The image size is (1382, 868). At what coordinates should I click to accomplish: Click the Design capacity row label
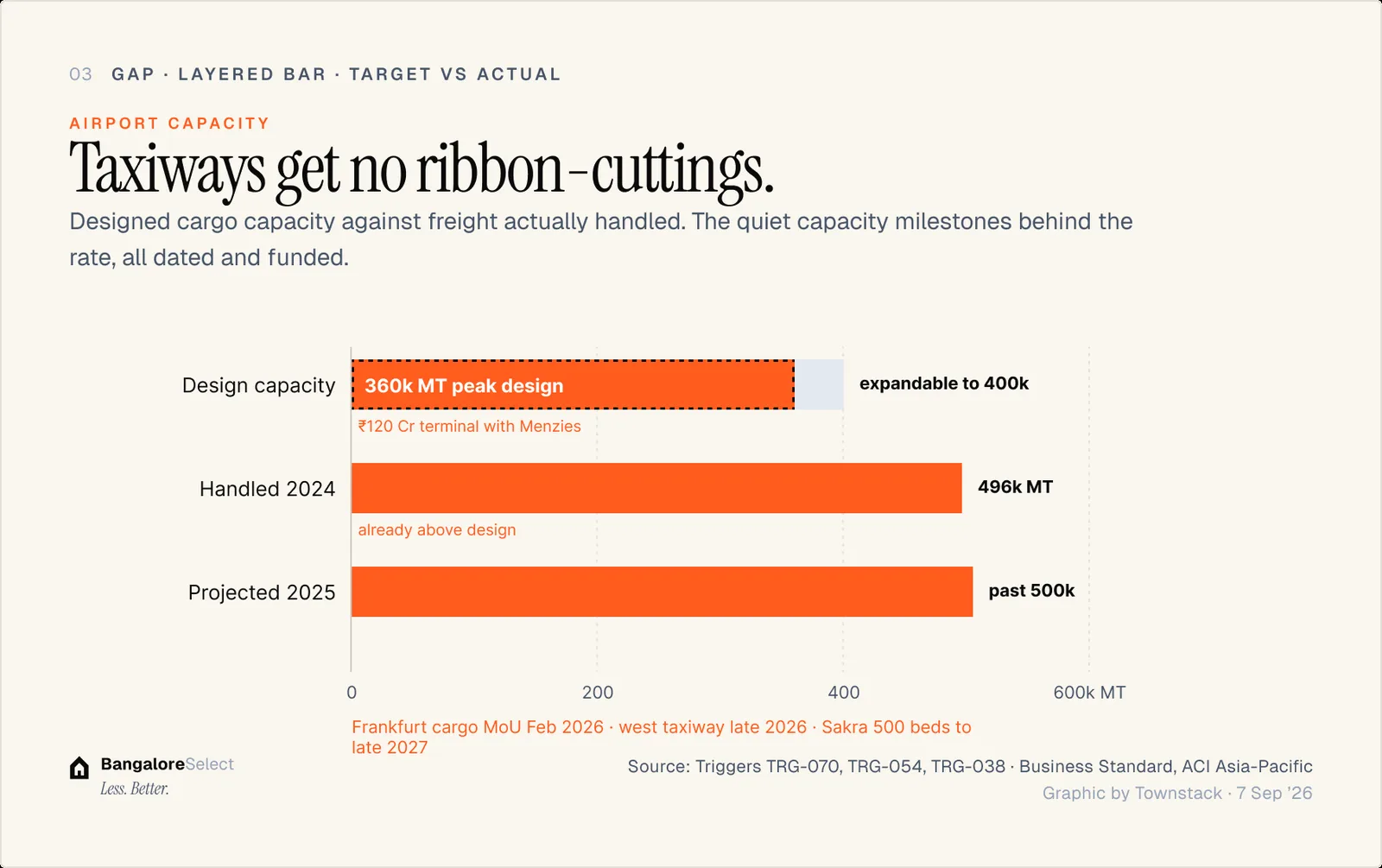point(258,385)
